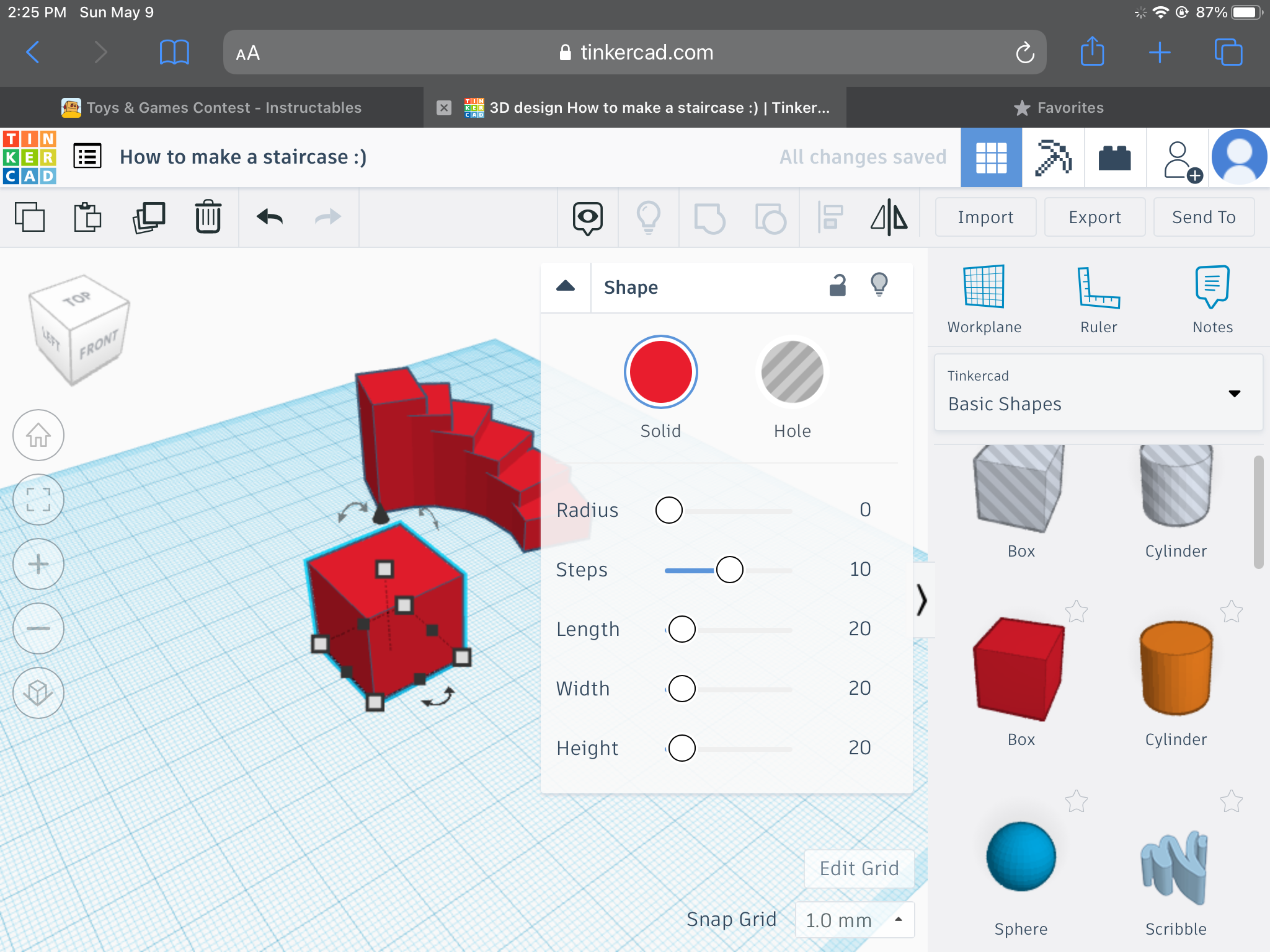This screenshot has width=1270, height=952.
Task: Select the Ruler tool
Action: coord(1098,300)
